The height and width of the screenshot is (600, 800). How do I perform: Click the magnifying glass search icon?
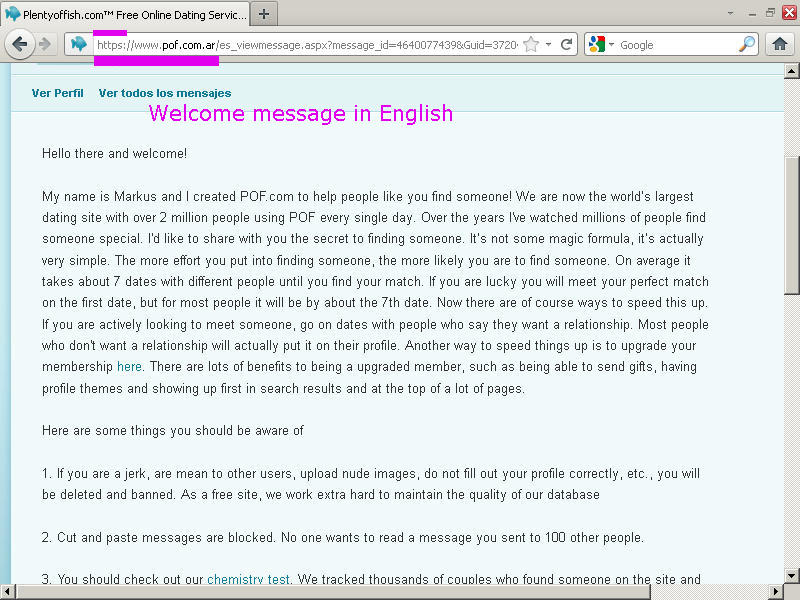747,44
